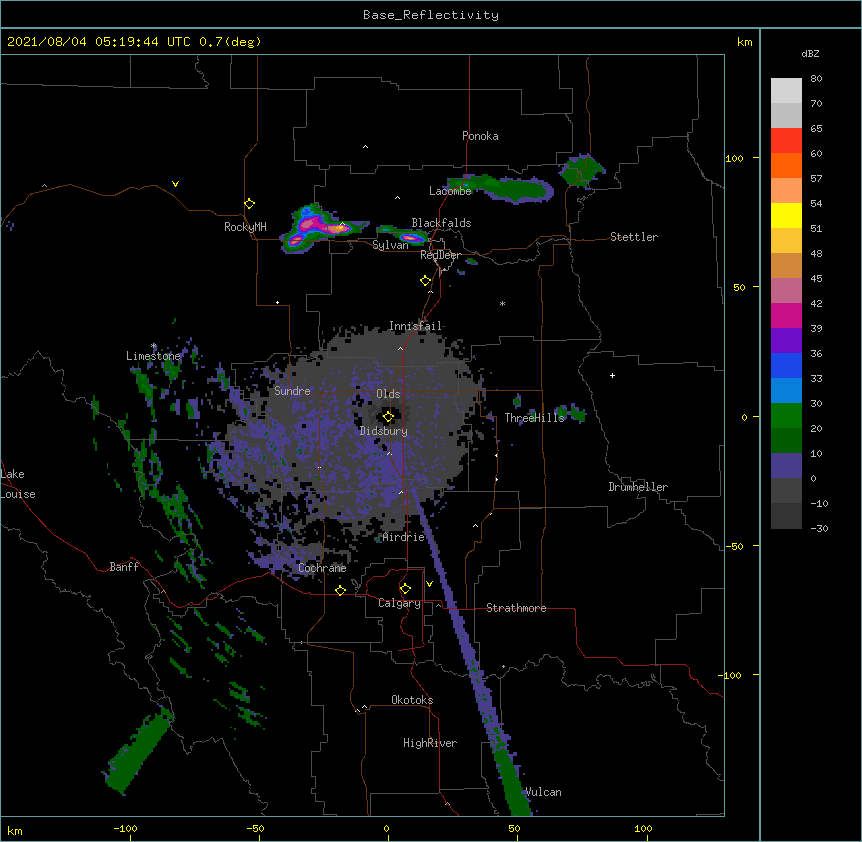
Task: Click the HighRiver label
Action: click(x=430, y=743)
